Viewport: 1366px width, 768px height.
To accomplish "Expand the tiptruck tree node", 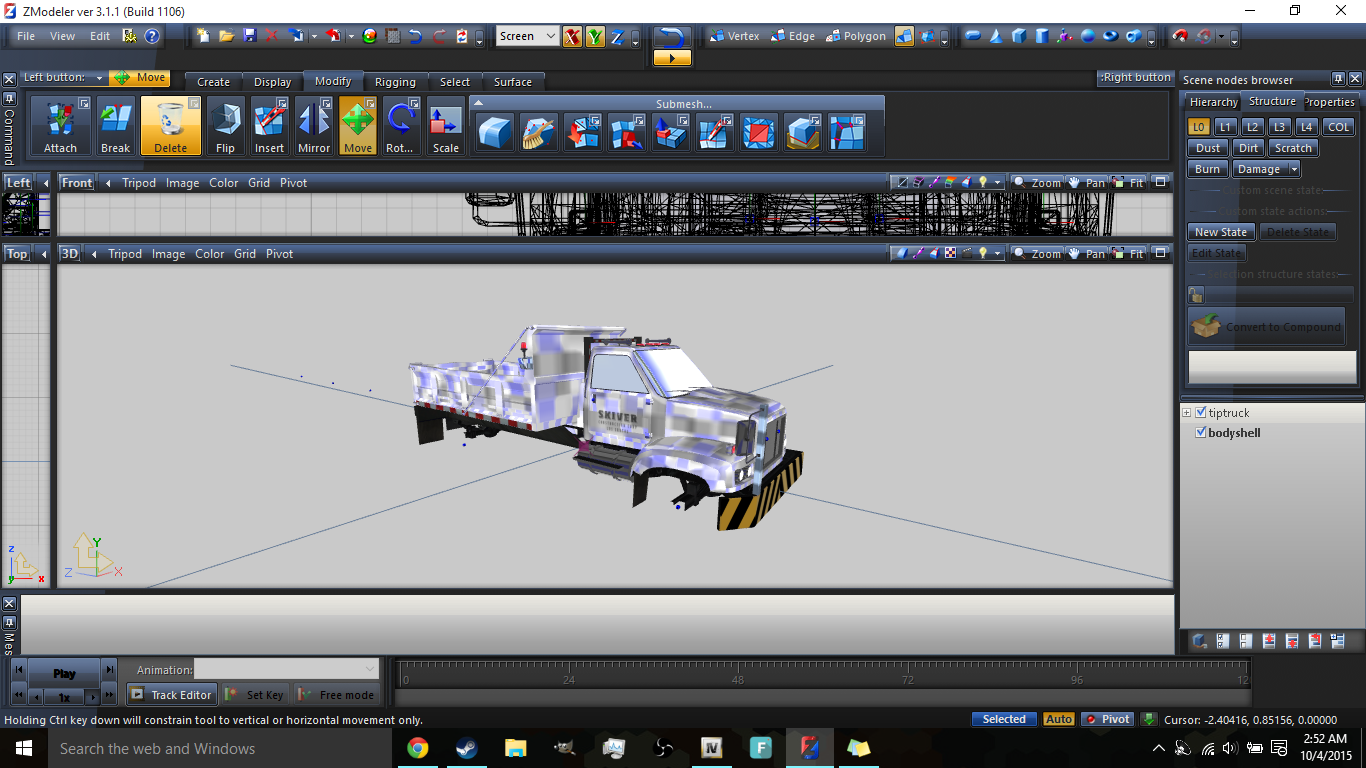I will pyautogui.click(x=1187, y=413).
